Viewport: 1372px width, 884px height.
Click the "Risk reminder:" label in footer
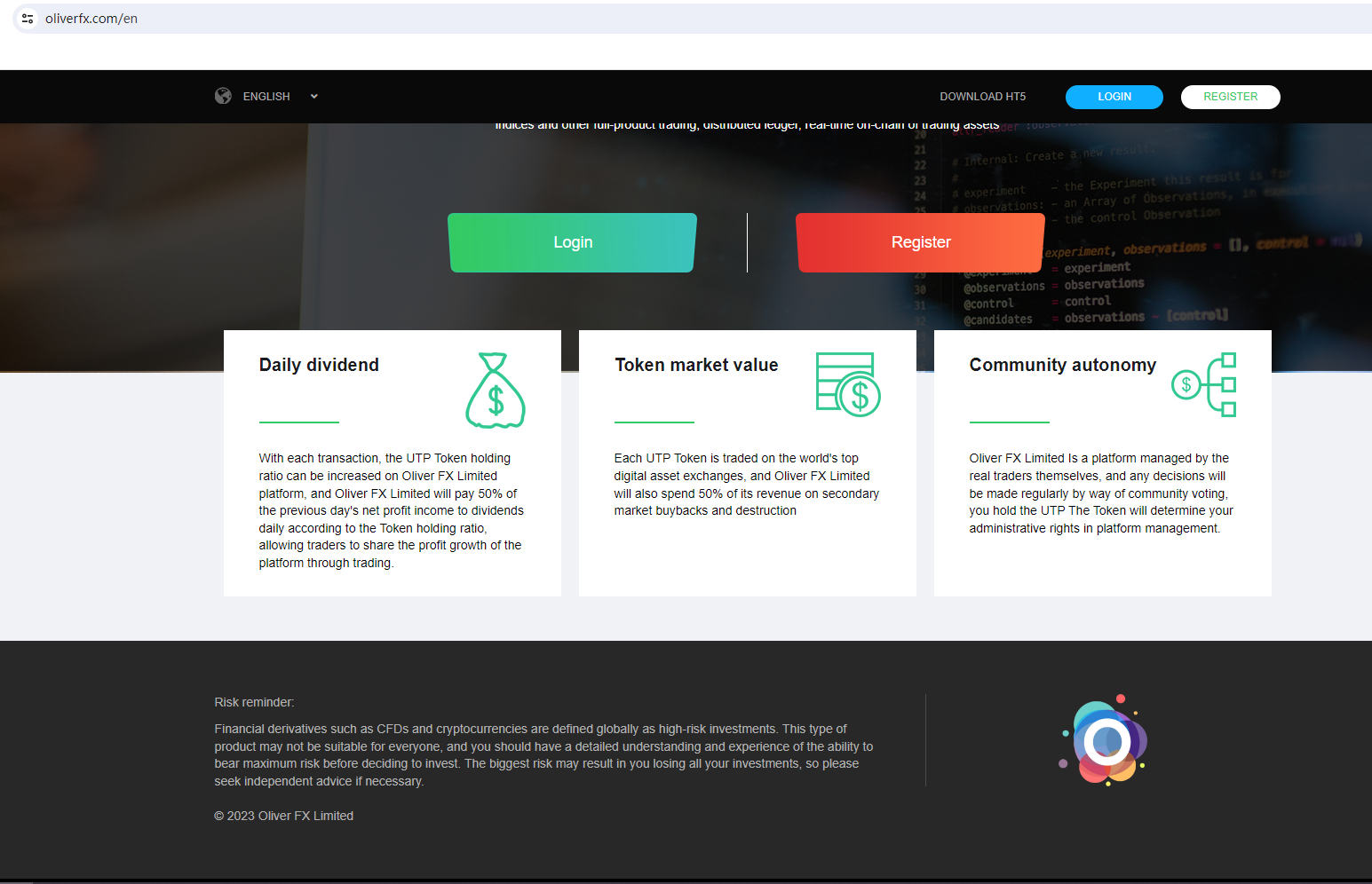click(254, 702)
